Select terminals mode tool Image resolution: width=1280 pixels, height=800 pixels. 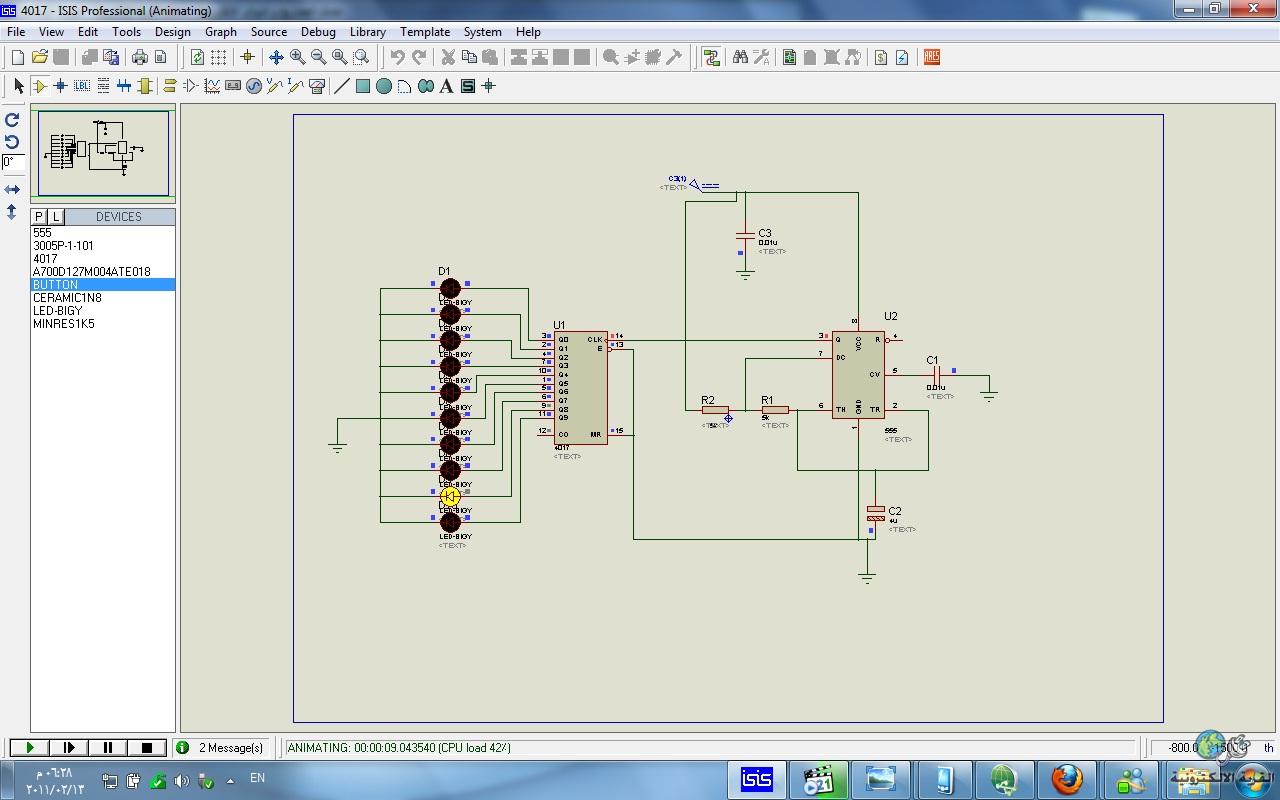[x=170, y=87]
